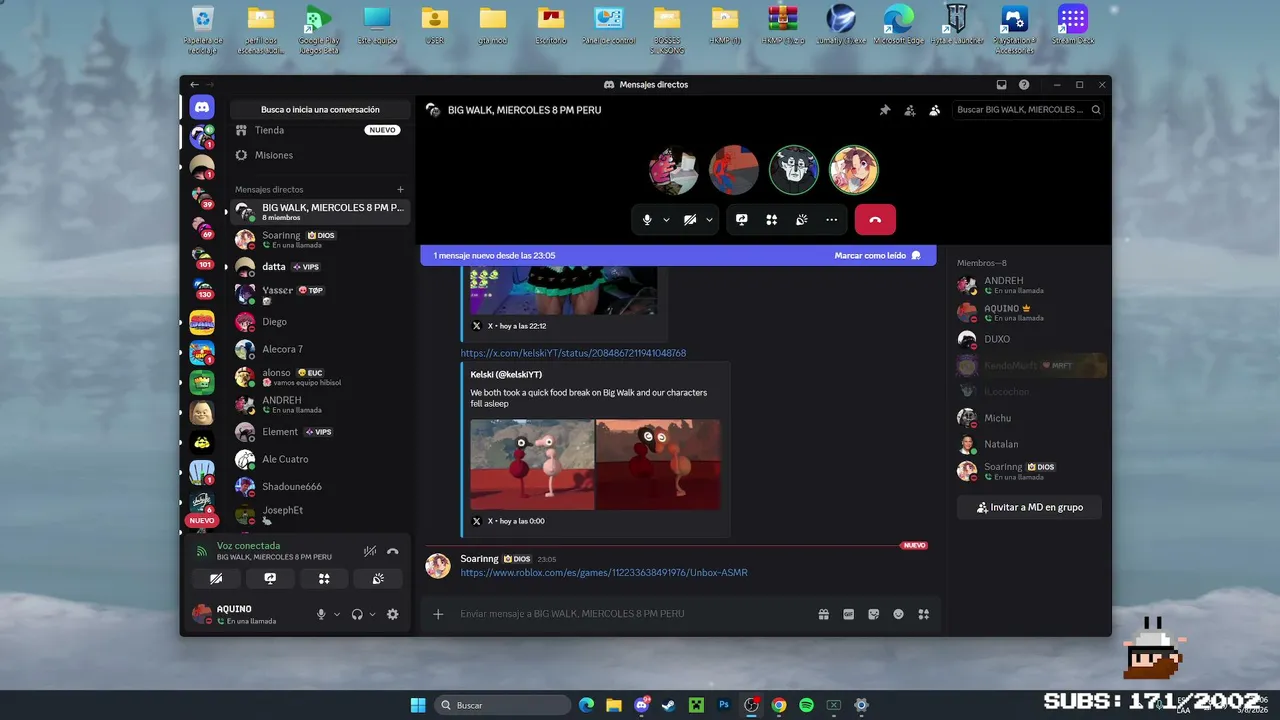Open soundboard from the voice panel
The height and width of the screenshot is (720, 1280).
coord(378,579)
